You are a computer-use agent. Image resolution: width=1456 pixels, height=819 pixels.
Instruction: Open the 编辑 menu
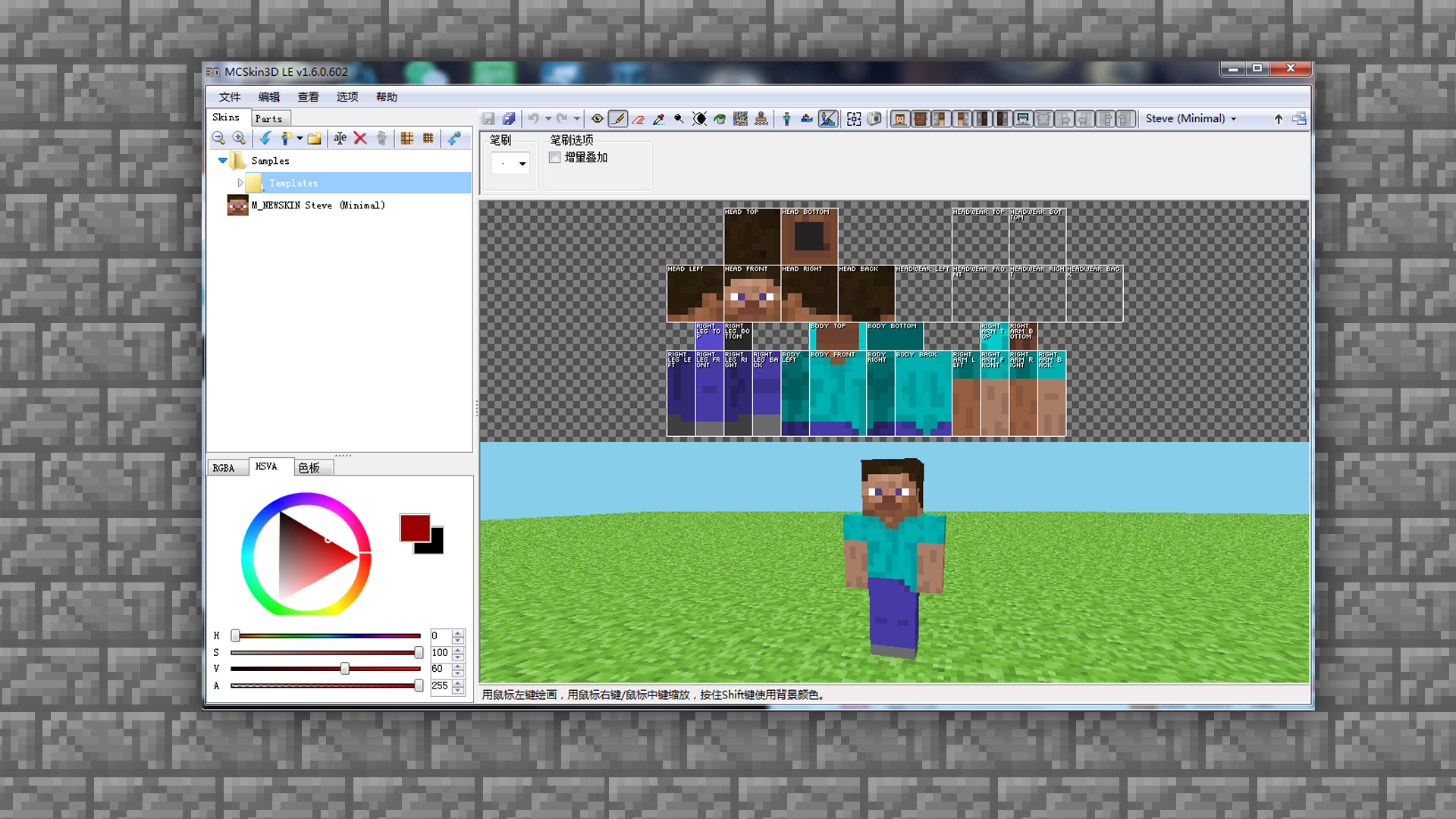coord(269,97)
